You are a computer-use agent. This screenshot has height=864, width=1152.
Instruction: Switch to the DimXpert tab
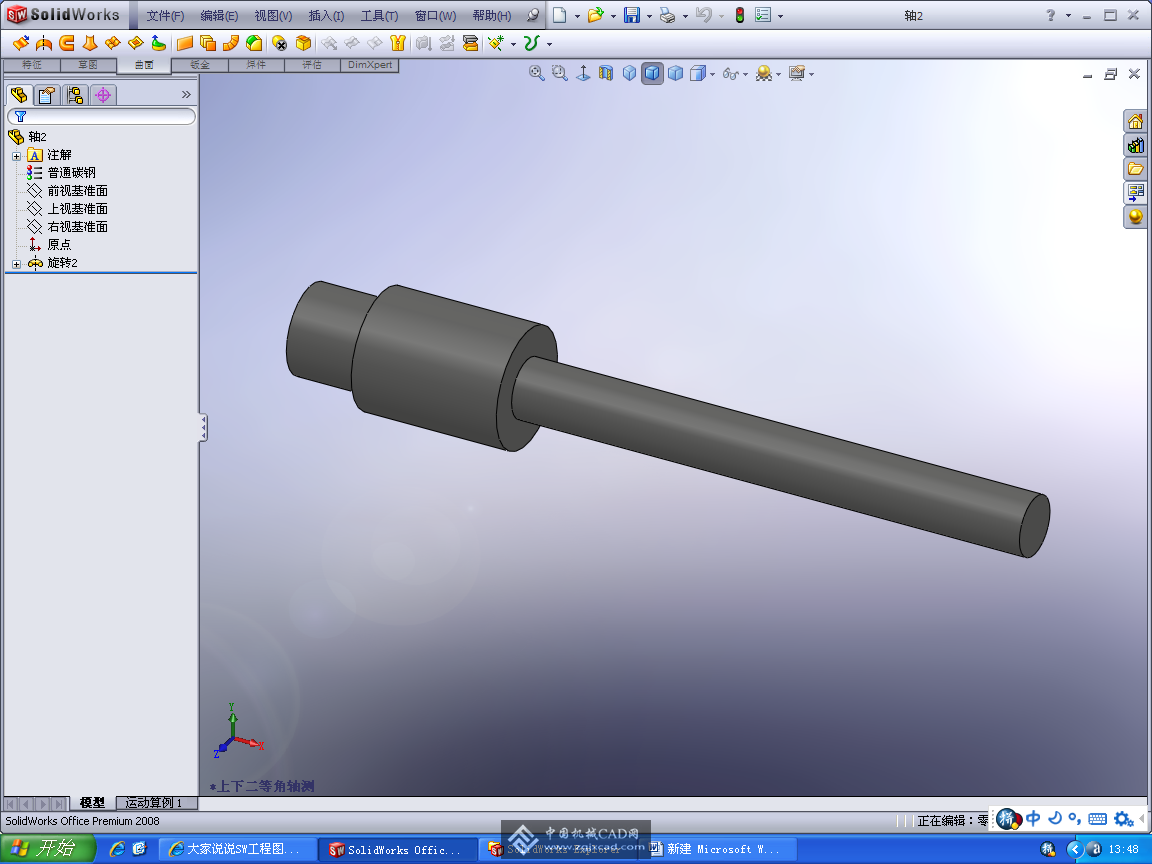(x=370, y=65)
